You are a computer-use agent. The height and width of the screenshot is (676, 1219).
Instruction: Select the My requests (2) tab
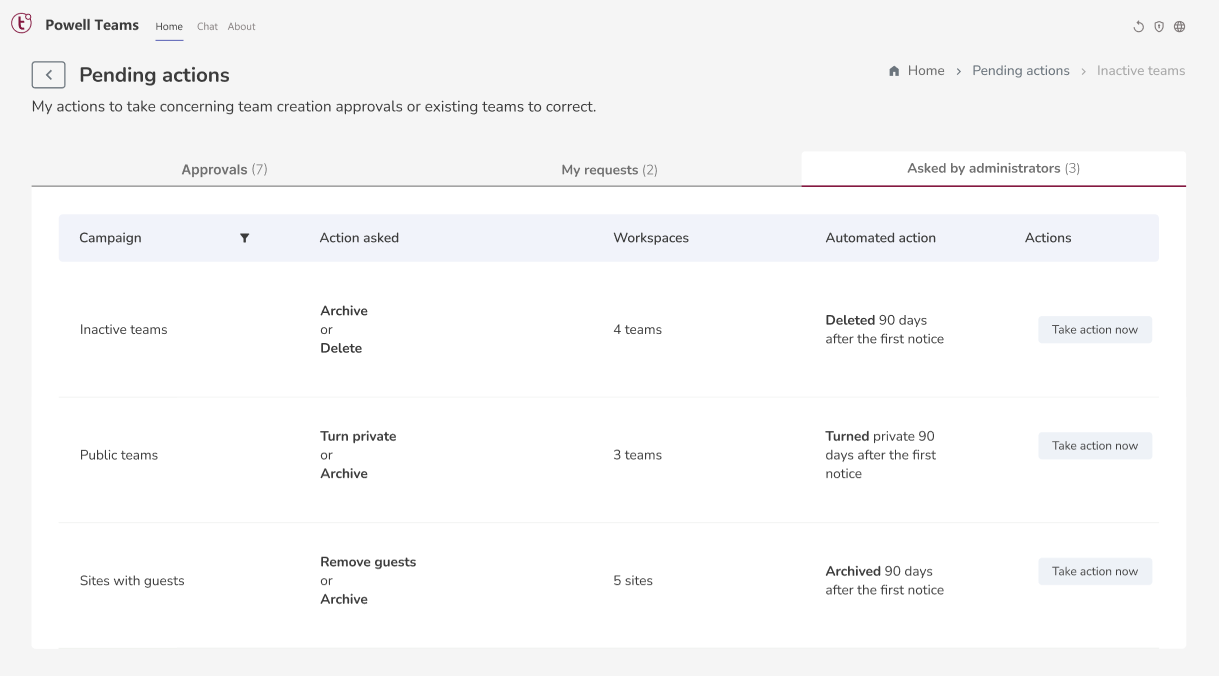tap(609, 170)
